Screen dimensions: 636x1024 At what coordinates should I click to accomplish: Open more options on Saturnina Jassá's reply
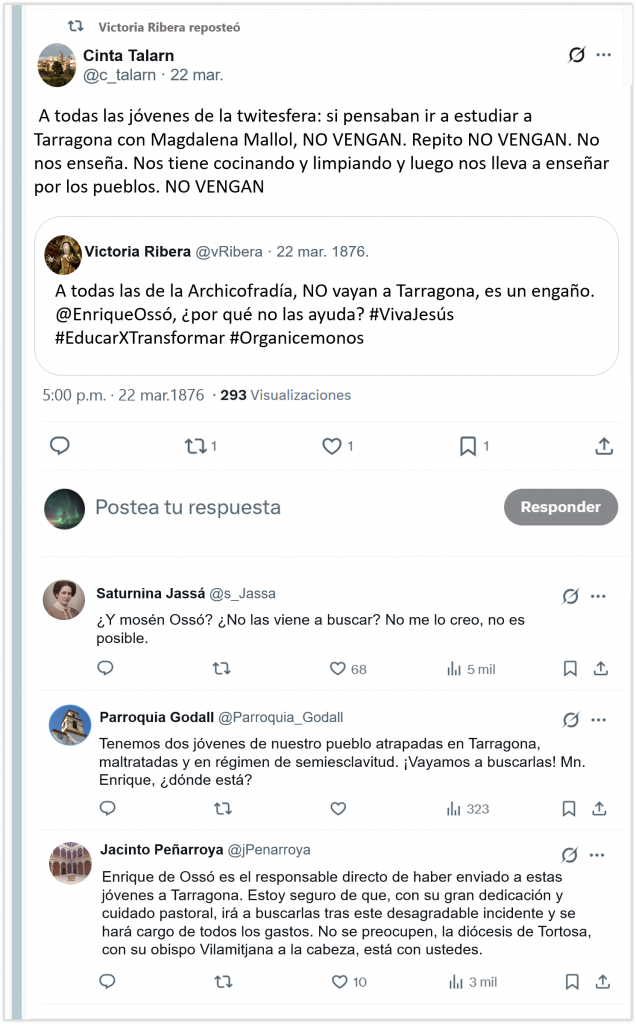(598, 596)
